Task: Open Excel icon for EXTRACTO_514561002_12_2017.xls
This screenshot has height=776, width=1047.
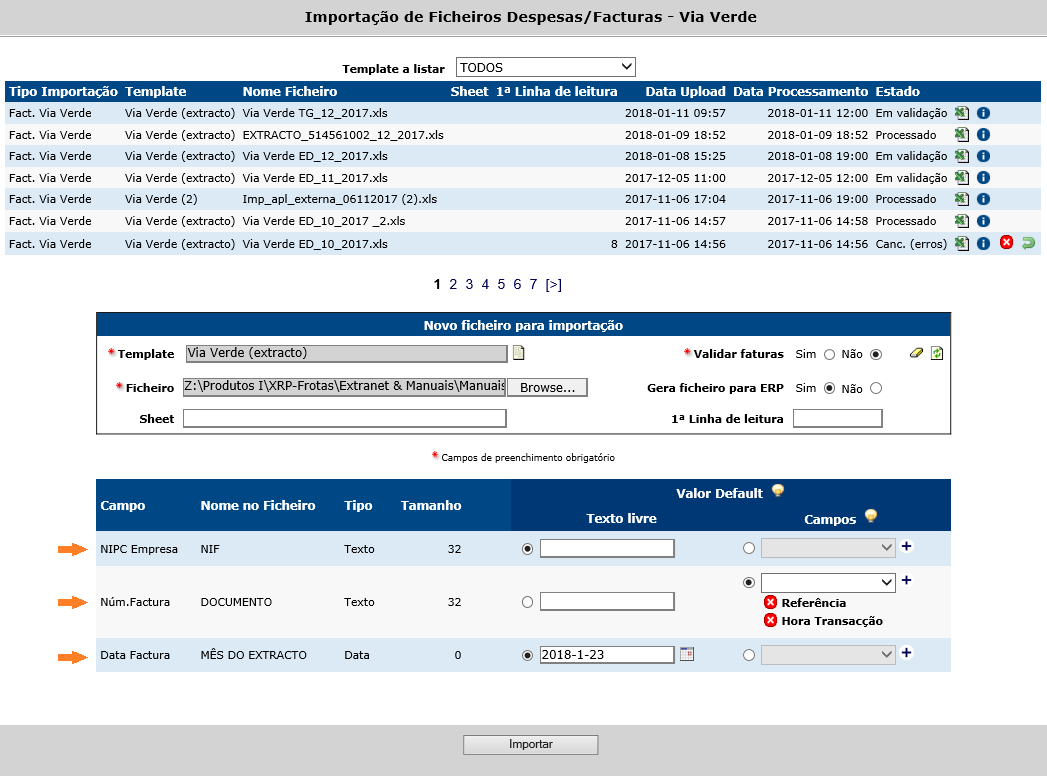Action: 962,134
